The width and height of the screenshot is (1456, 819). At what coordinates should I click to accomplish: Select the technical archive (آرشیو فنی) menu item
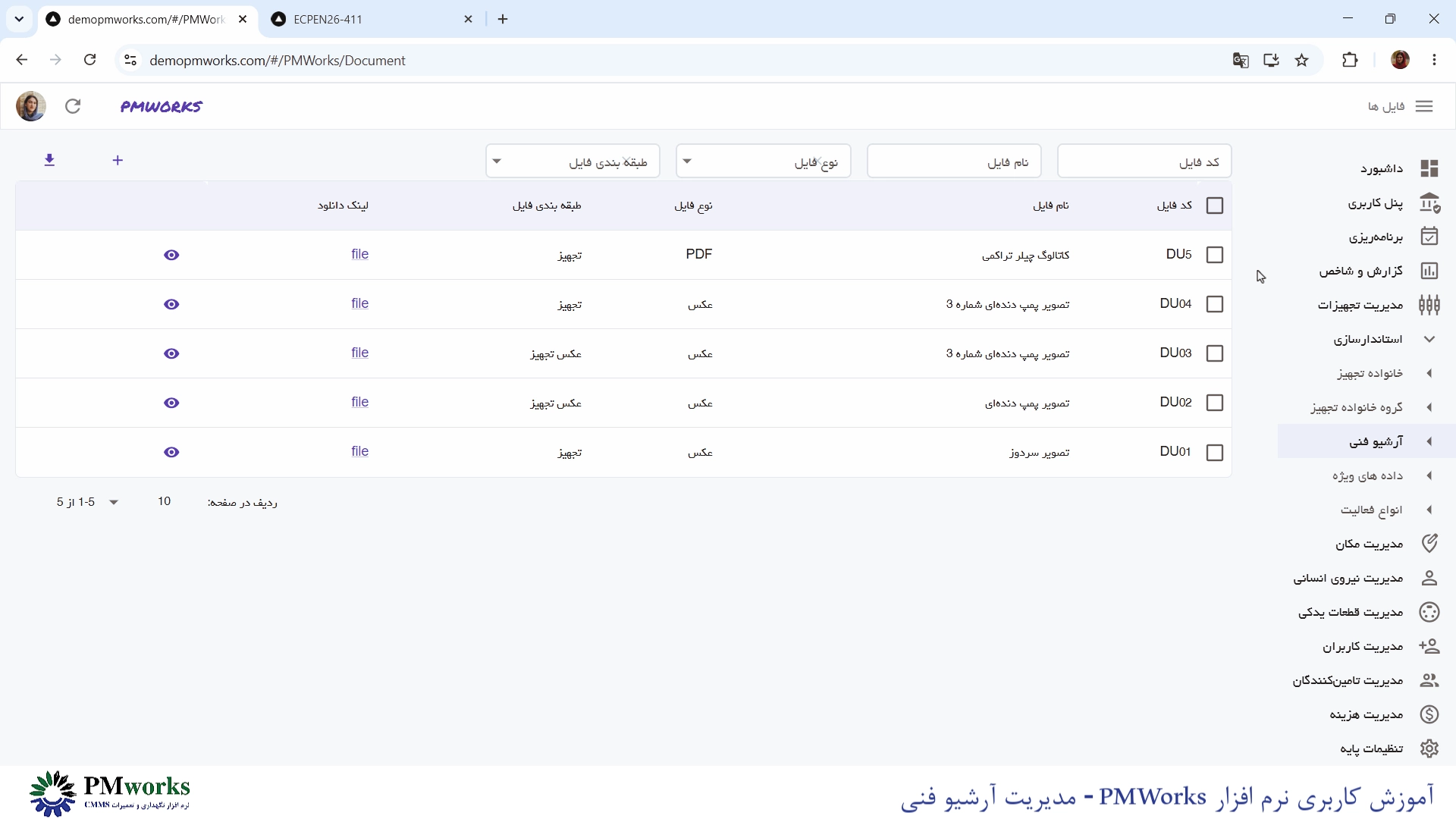pos(1367,441)
